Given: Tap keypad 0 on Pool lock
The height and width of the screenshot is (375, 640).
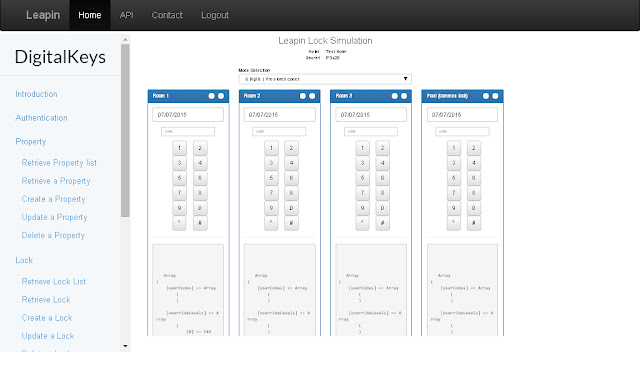Looking at the screenshot, I should [x=474, y=208].
